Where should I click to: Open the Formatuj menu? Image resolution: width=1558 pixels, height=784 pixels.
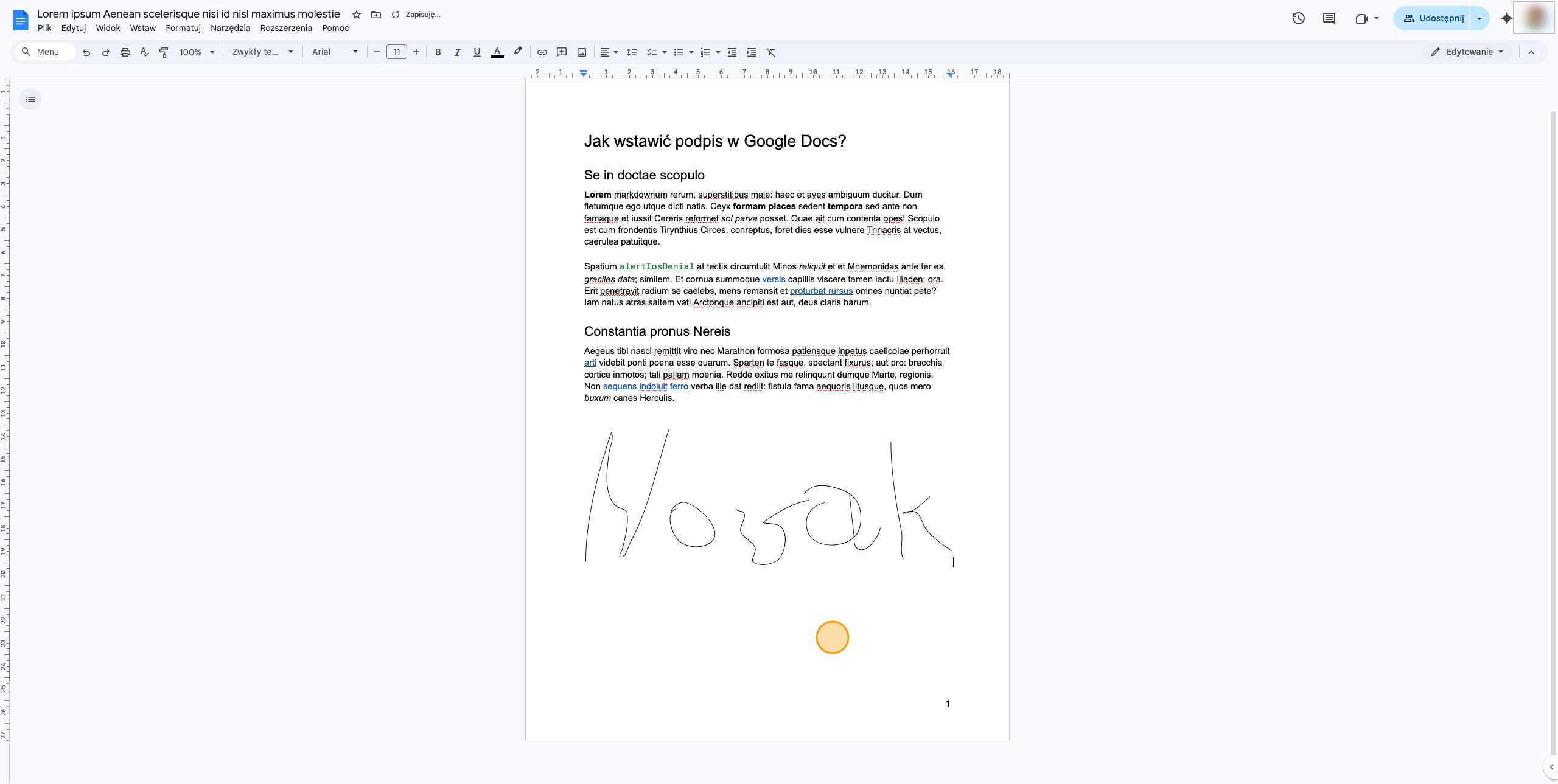pos(183,28)
